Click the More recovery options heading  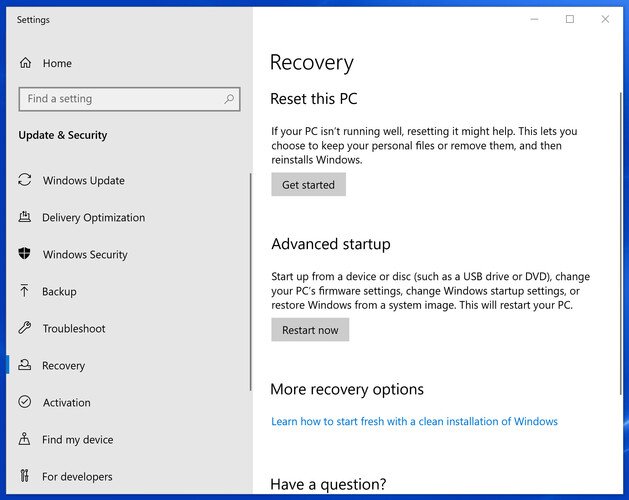(347, 390)
